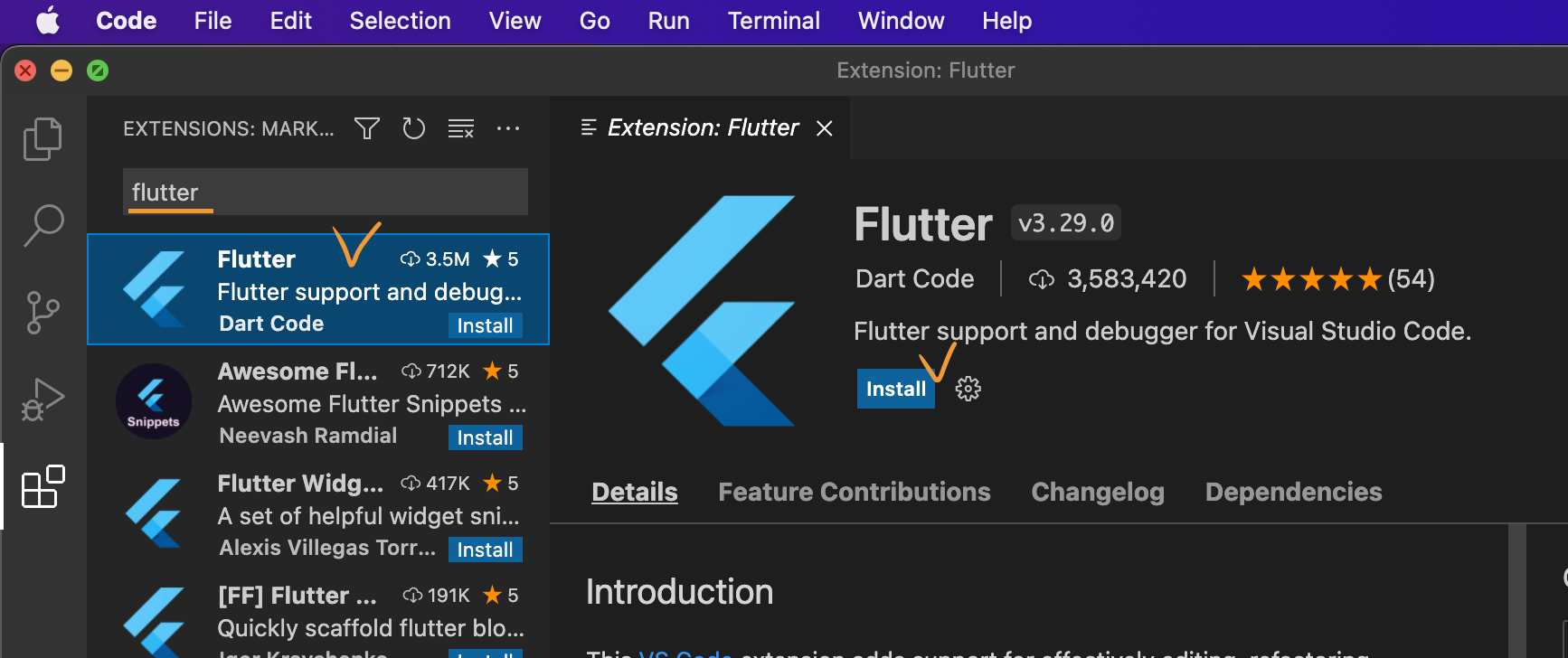1568x658 pixels.
Task: Filter extensions with the funnel icon
Action: [x=366, y=128]
